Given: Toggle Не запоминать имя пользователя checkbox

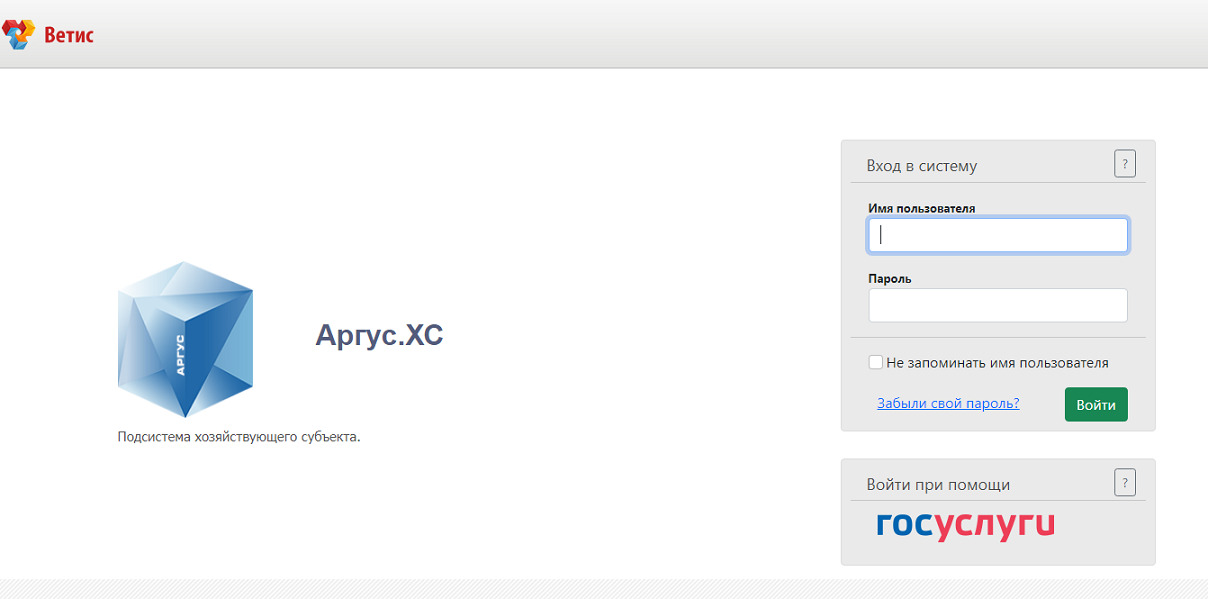Looking at the screenshot, I should click(876, 362).
